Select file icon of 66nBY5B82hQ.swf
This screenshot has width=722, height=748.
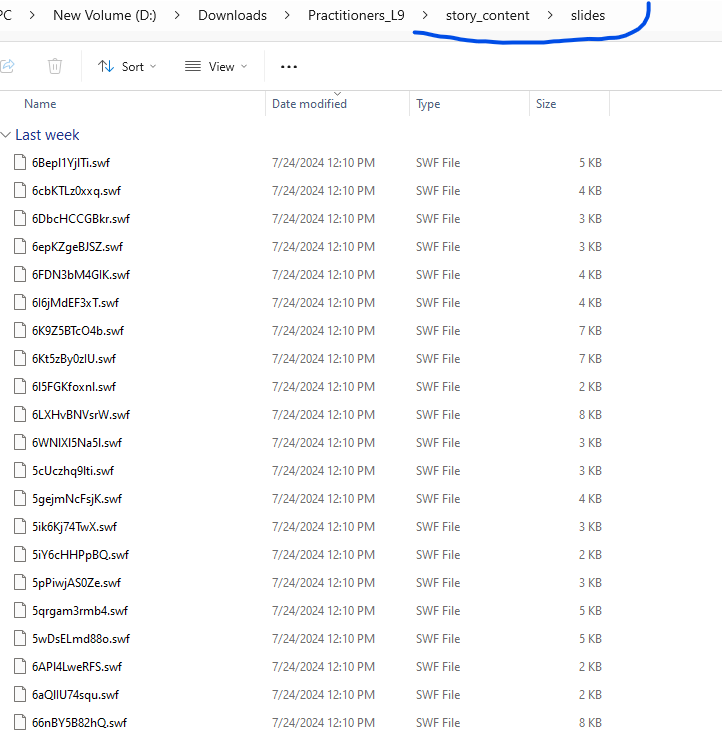coord(20,723)
